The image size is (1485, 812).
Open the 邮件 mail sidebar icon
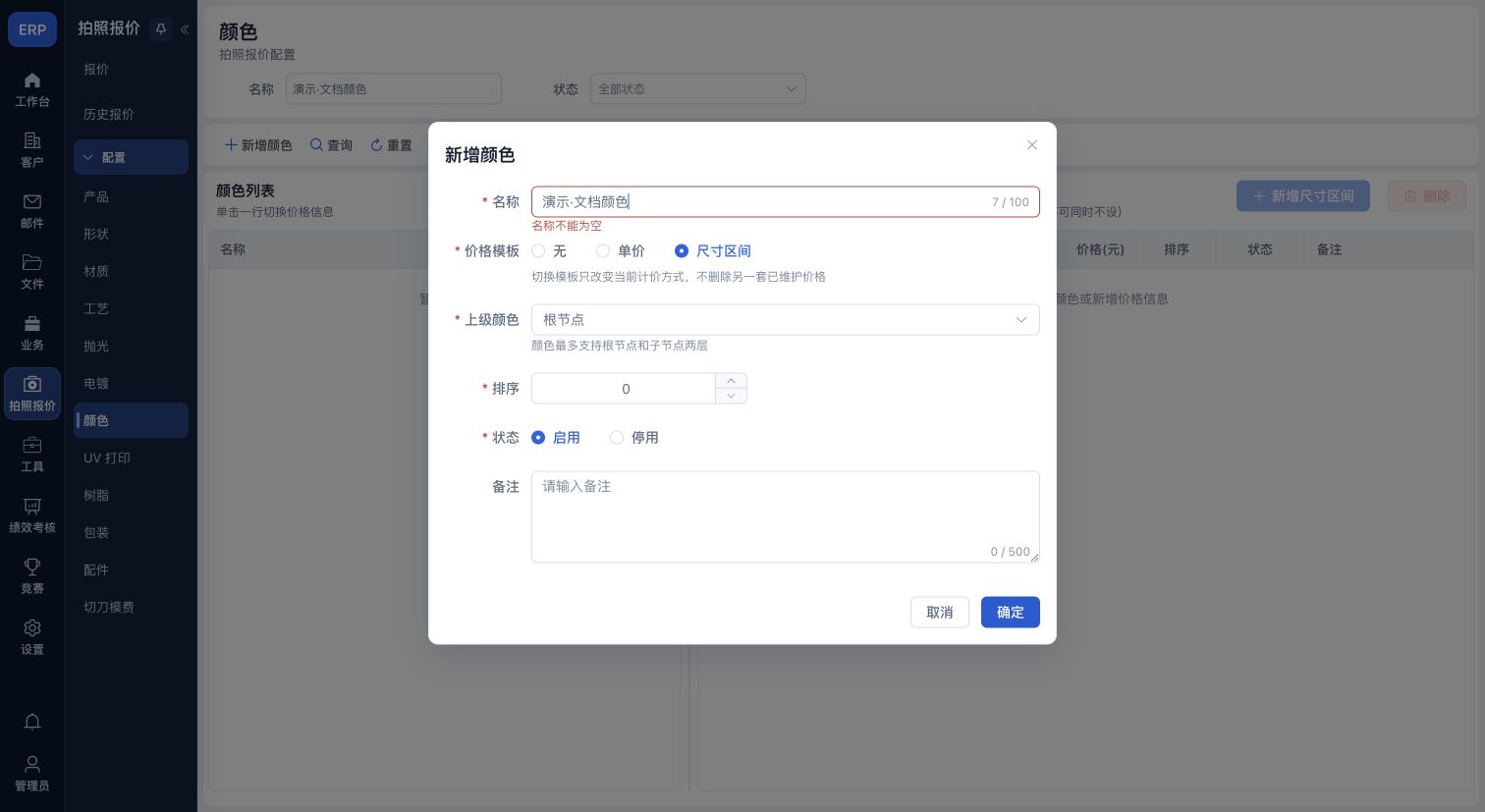click(x=32, y=211)
